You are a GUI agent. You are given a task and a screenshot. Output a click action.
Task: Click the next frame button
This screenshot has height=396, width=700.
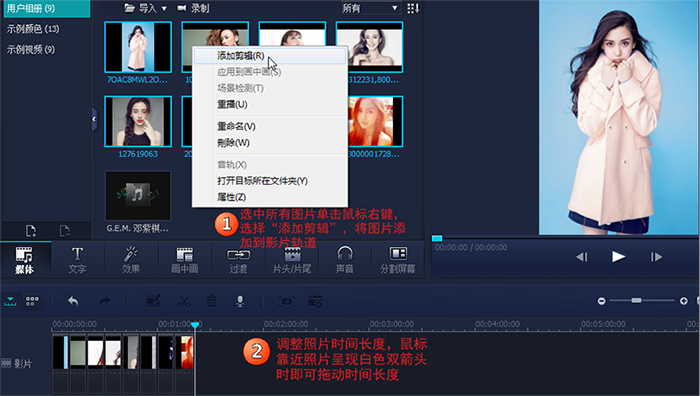point(656,257)
